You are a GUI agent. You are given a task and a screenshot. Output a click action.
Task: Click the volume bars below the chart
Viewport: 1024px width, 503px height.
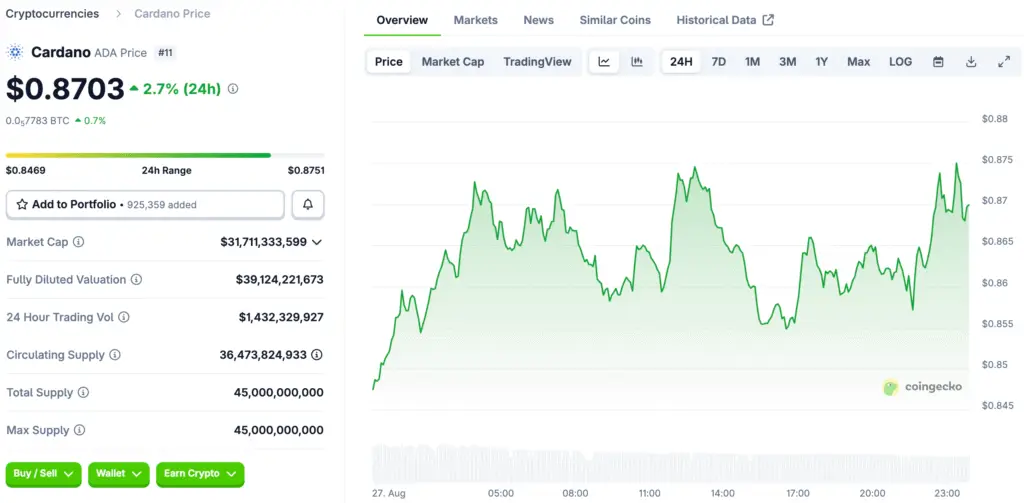click(x=671, y=463)
